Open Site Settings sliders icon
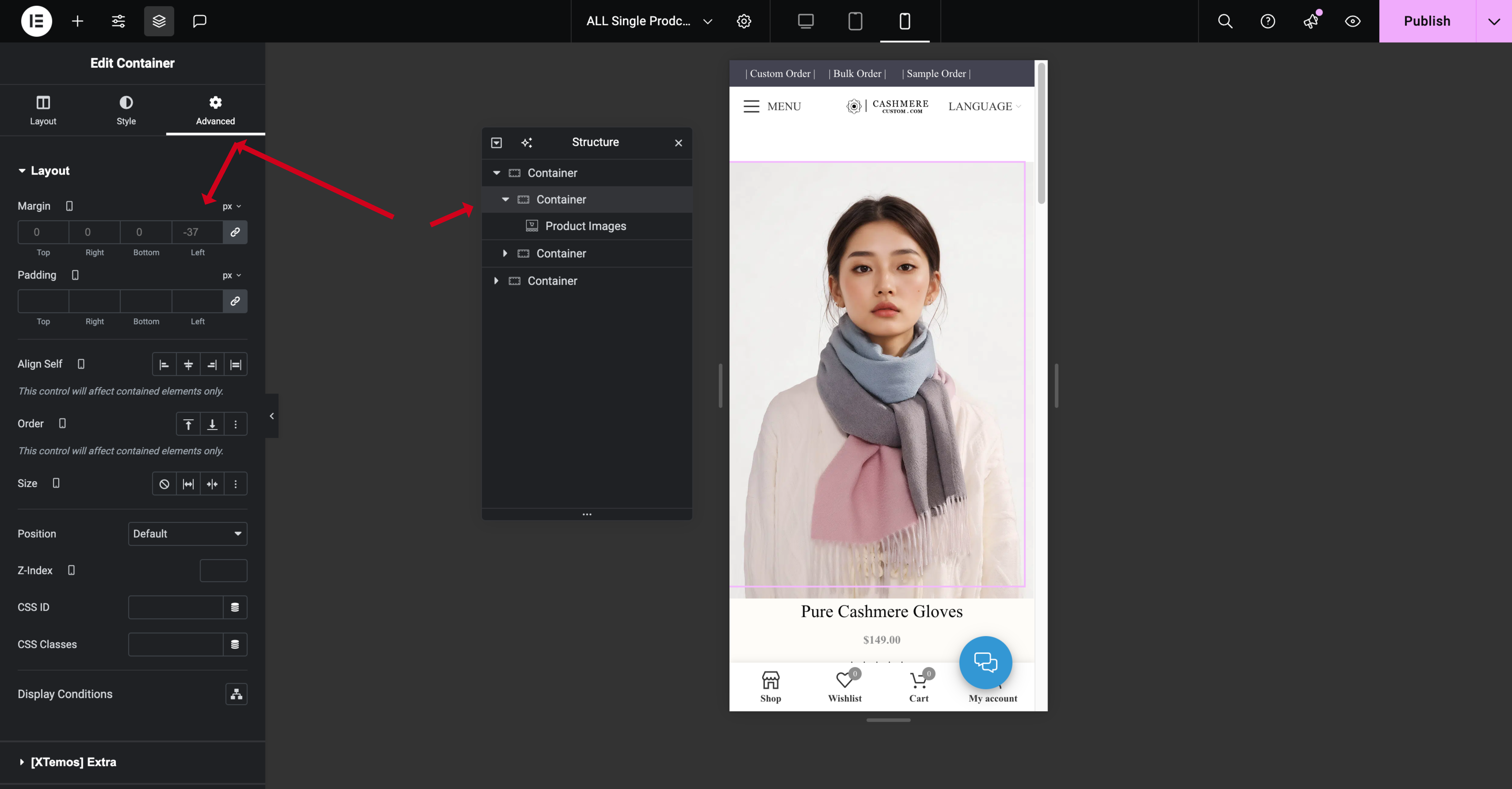 tap(119, 21)
